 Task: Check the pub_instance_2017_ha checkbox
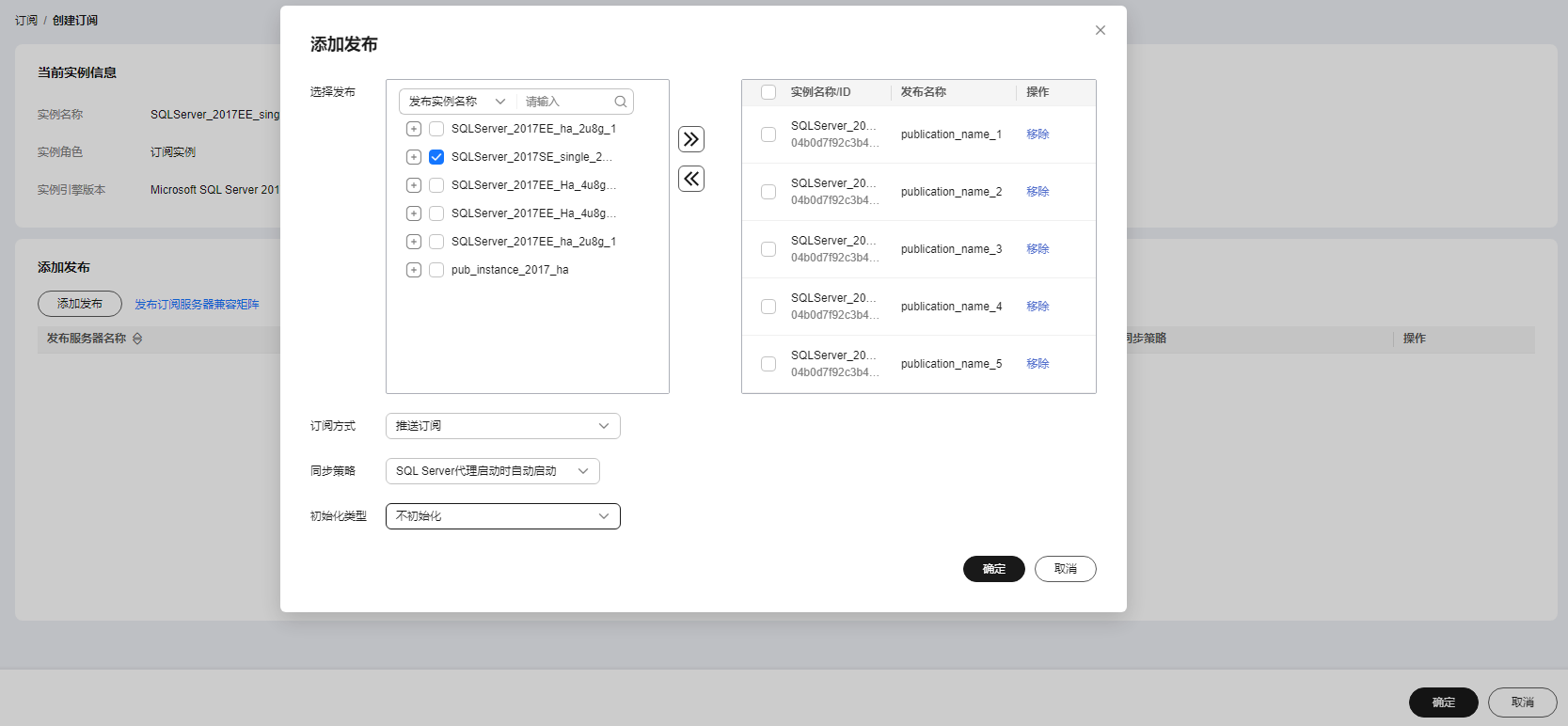[436, 270]
